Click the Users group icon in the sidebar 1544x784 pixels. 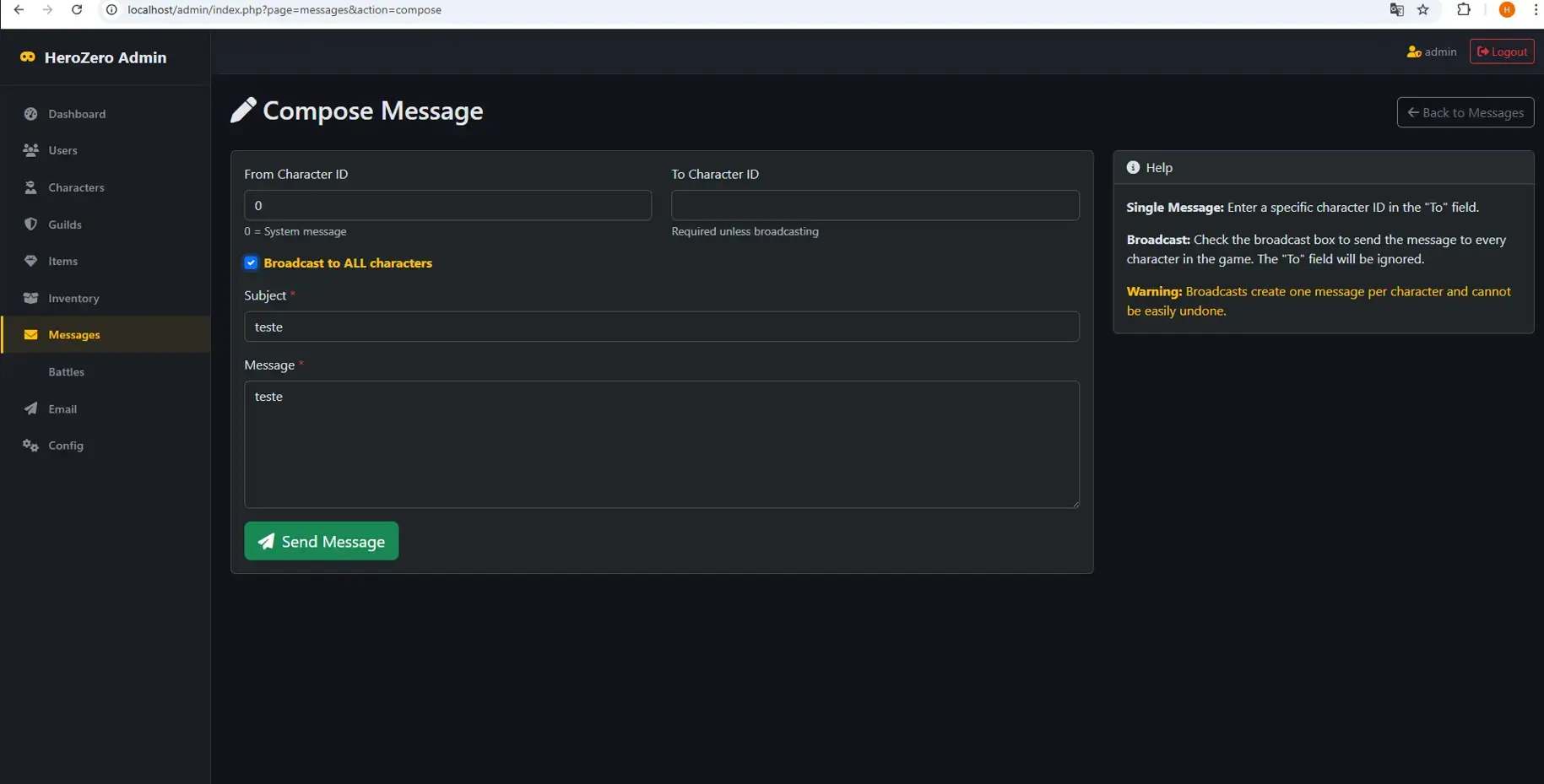(31, 150)
